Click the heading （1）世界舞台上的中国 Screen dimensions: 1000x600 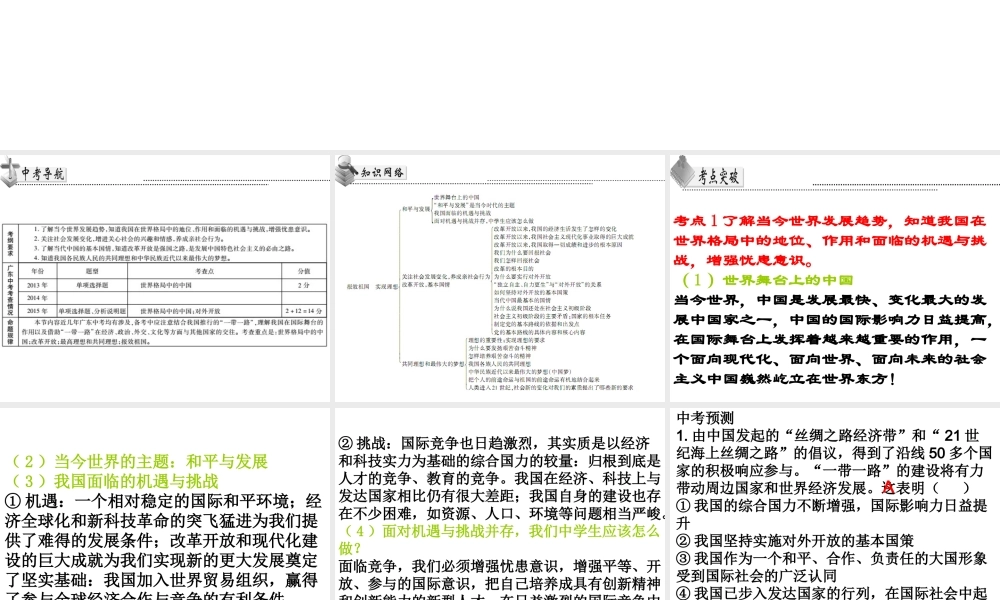767,280
